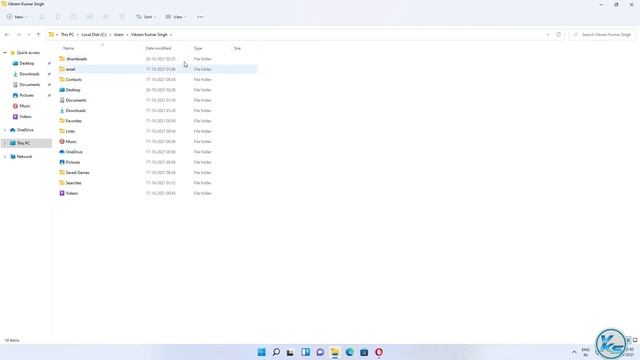Viewport: 640px width, 360px height.
Task: Go back with the back arrow
Action: point(7,35)
